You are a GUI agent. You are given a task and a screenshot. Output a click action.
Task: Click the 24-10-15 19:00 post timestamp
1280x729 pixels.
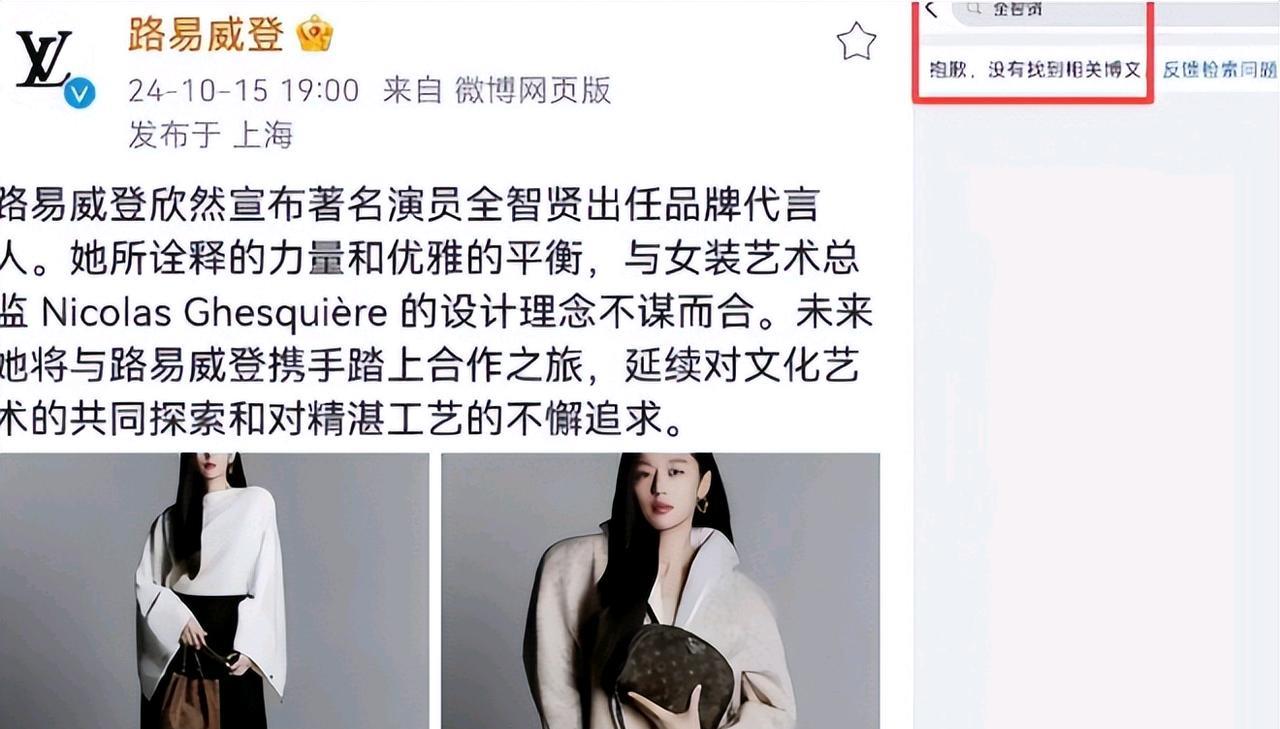243,91
